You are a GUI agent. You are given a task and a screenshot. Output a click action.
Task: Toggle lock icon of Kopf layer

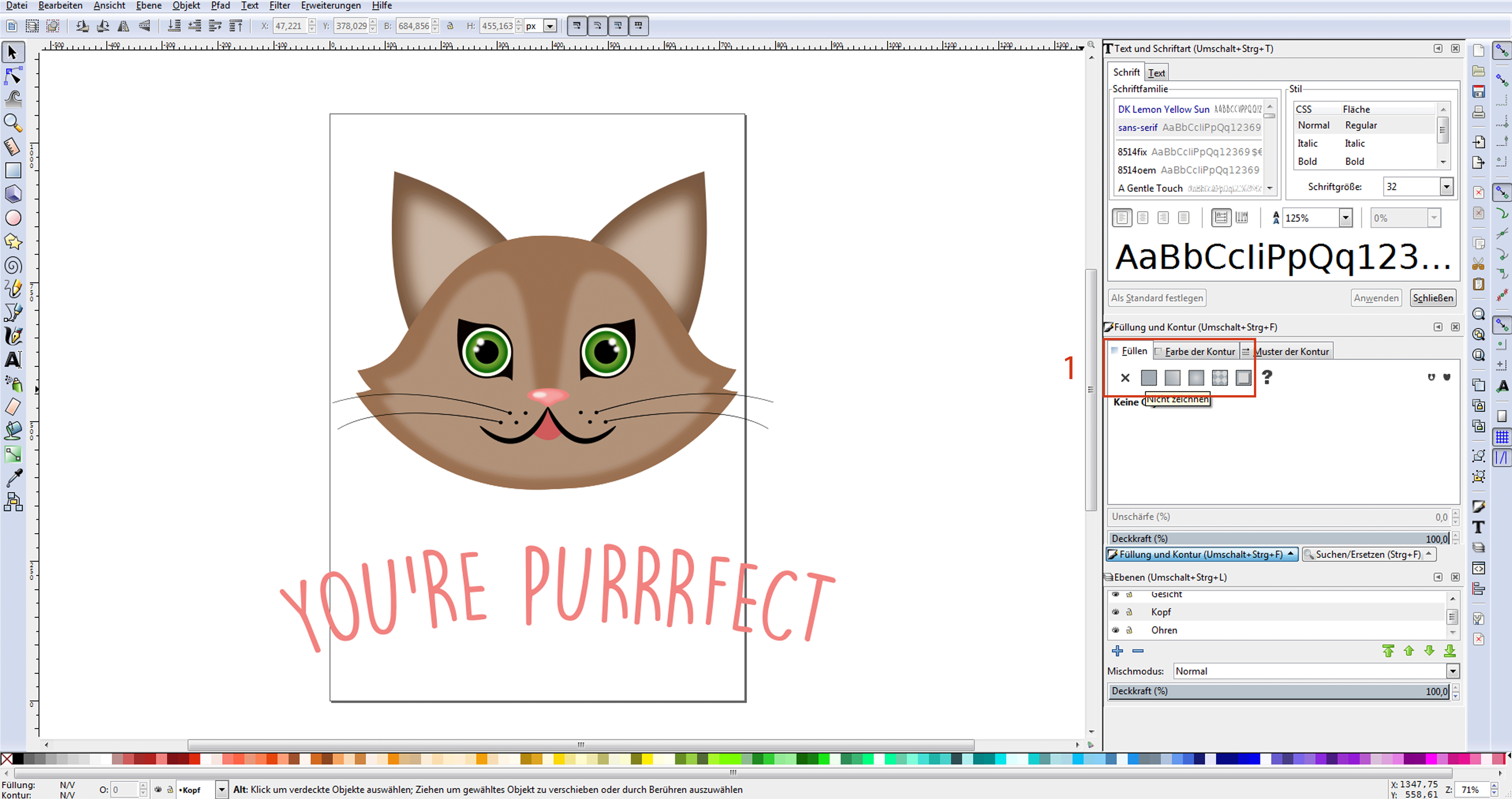pos(1129,612)
